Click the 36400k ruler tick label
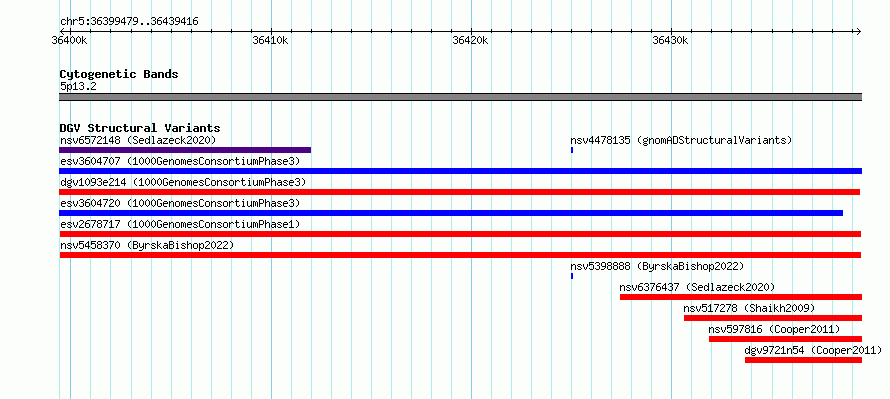The height and width of the screenshot is (399, 890). pos(69,40)
